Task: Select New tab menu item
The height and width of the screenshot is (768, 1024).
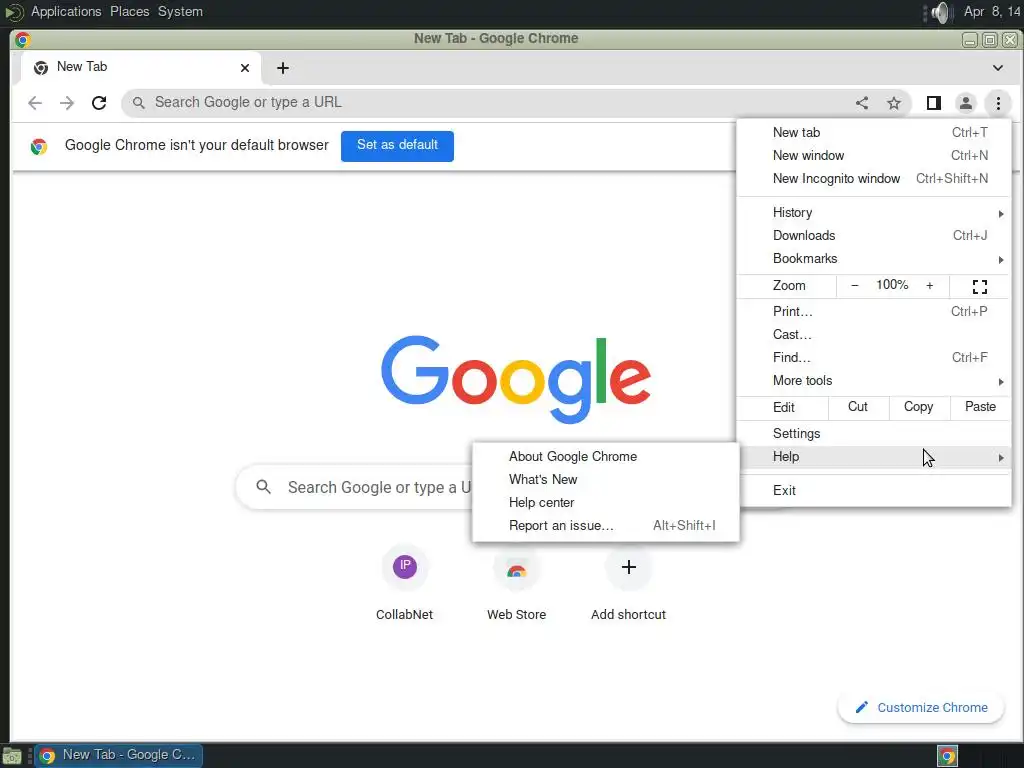Action: click(874, 133)
